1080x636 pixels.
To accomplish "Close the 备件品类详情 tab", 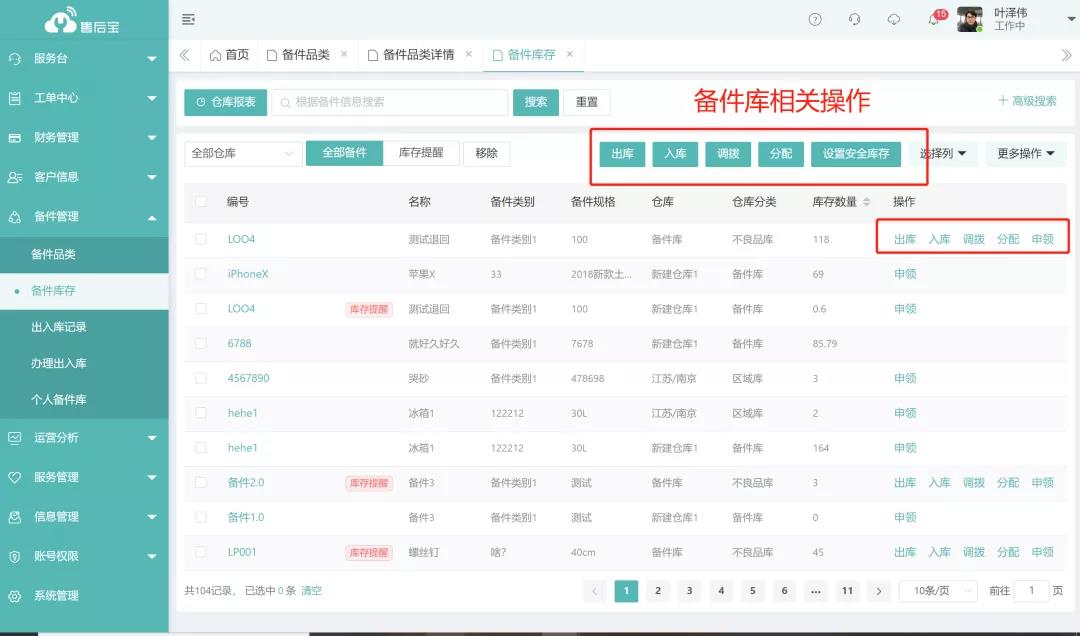I will (x=469, y=54).
